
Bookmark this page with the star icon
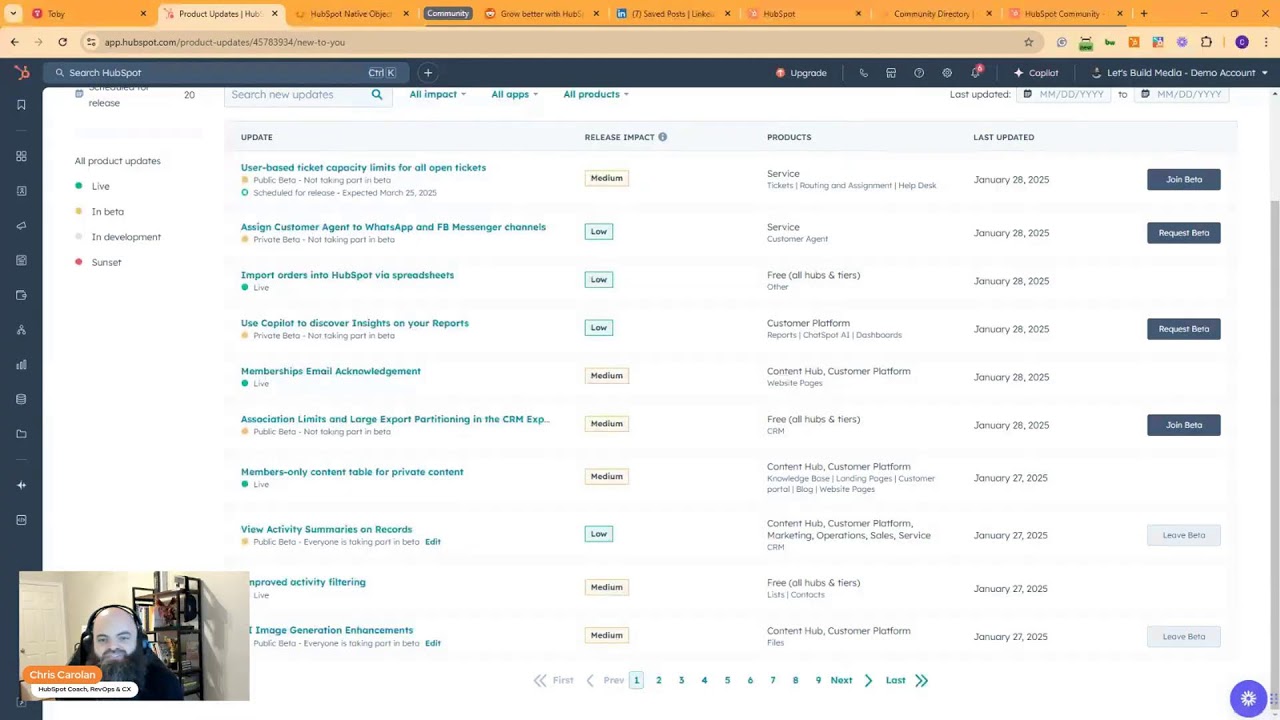pos(1028,42)
